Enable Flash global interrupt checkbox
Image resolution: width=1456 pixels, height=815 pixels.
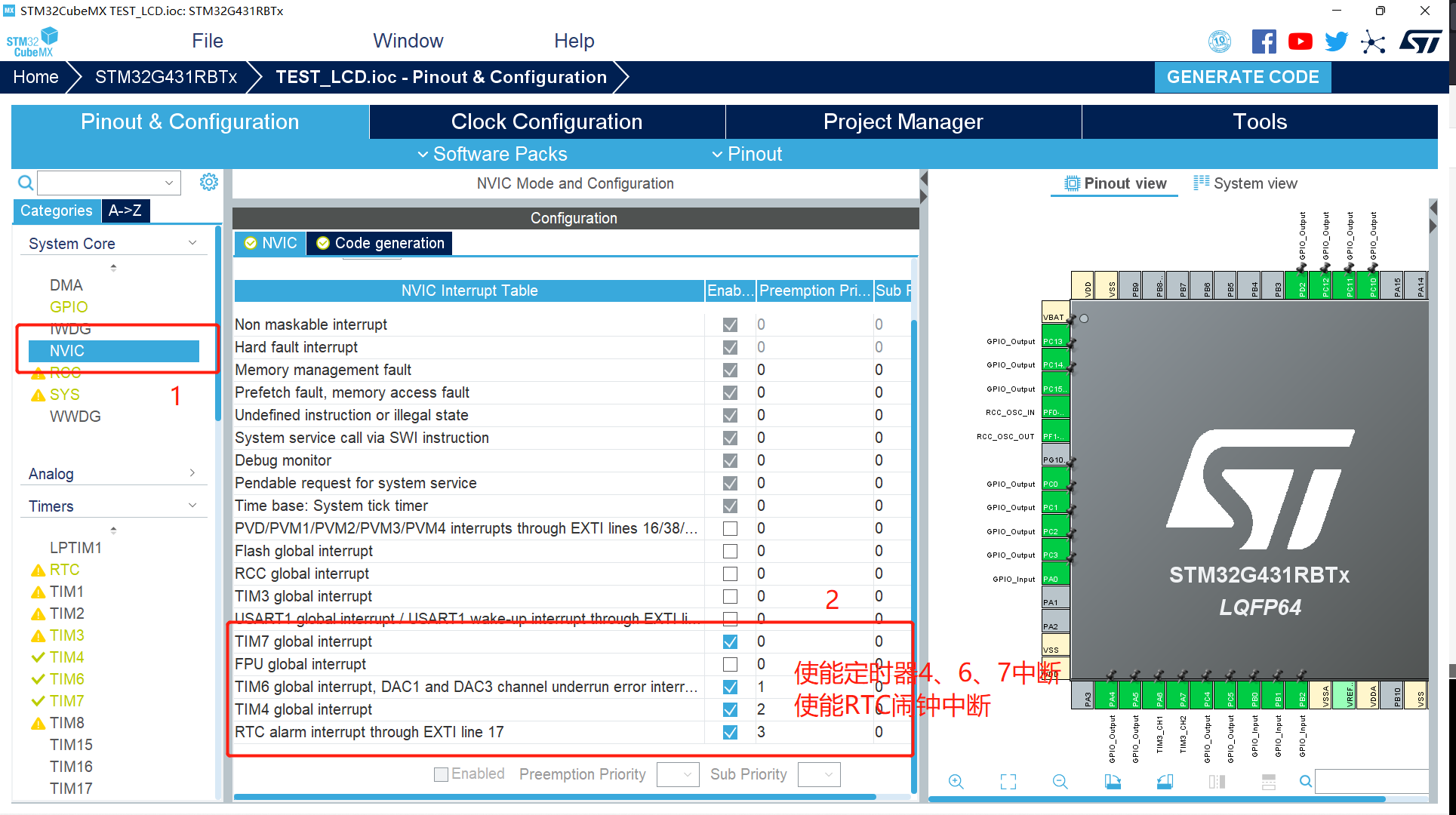pos(730,551)
